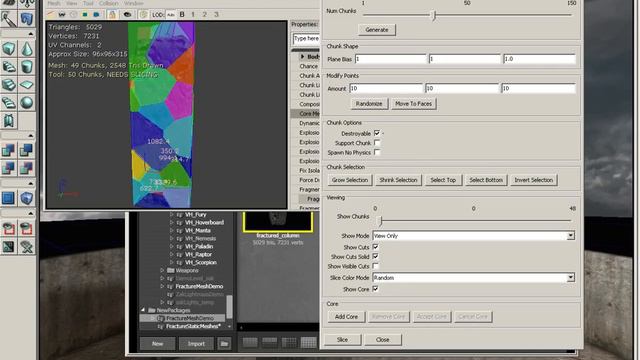Image resolution: width=640 pixels, height=360 pixels.
Task: Click the CSG Intersect icon
Action: 9,168
